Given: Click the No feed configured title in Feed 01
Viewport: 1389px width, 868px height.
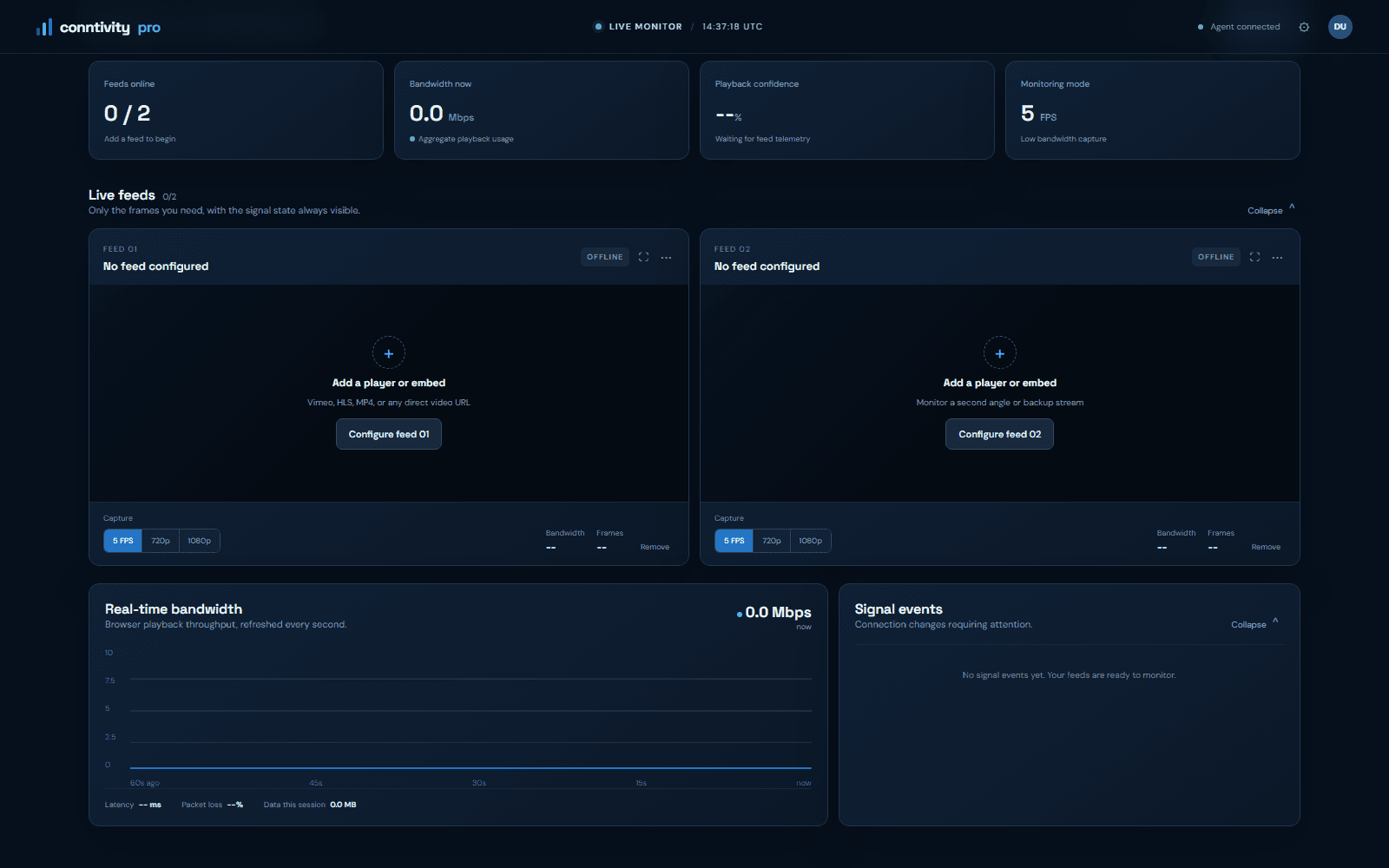Looking at the screenshot, I should [156, 266].
